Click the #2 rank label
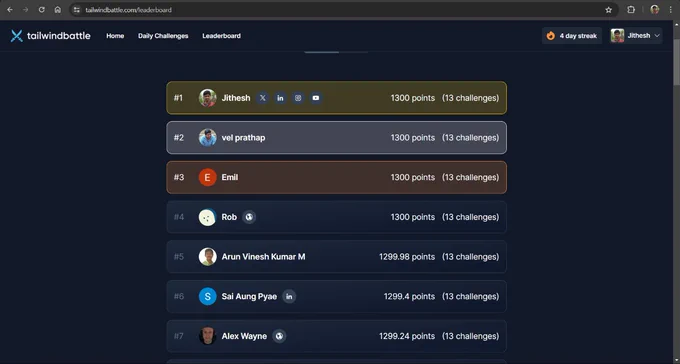 179,138
